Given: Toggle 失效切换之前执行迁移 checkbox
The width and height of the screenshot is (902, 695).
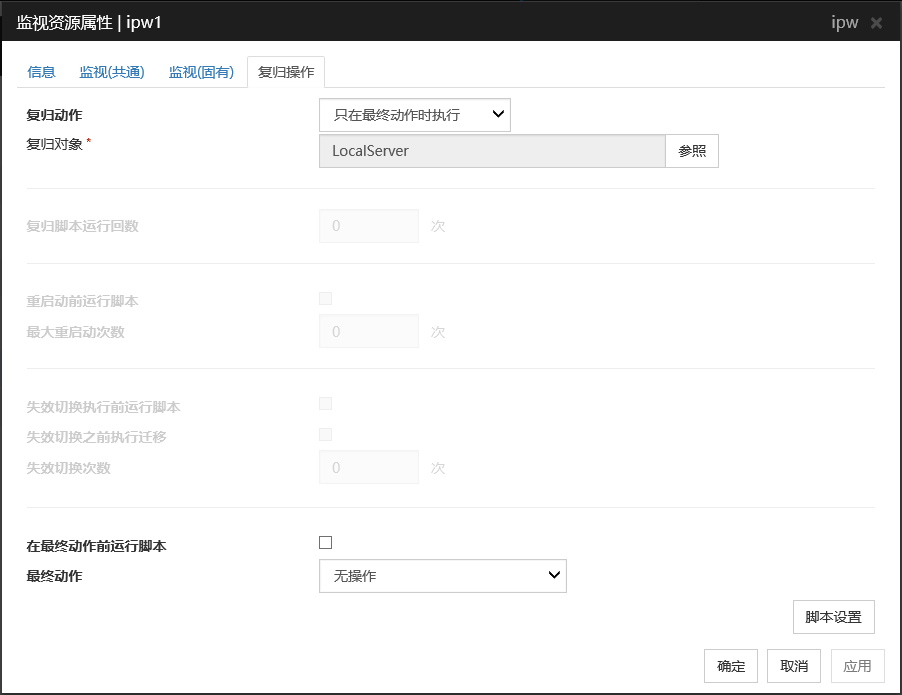Looking at the screenshot, I should coord(325,435).
